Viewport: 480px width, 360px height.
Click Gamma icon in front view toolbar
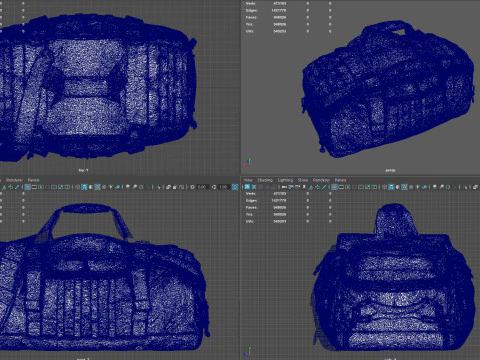pyautogui.click(x=214, y=187)
